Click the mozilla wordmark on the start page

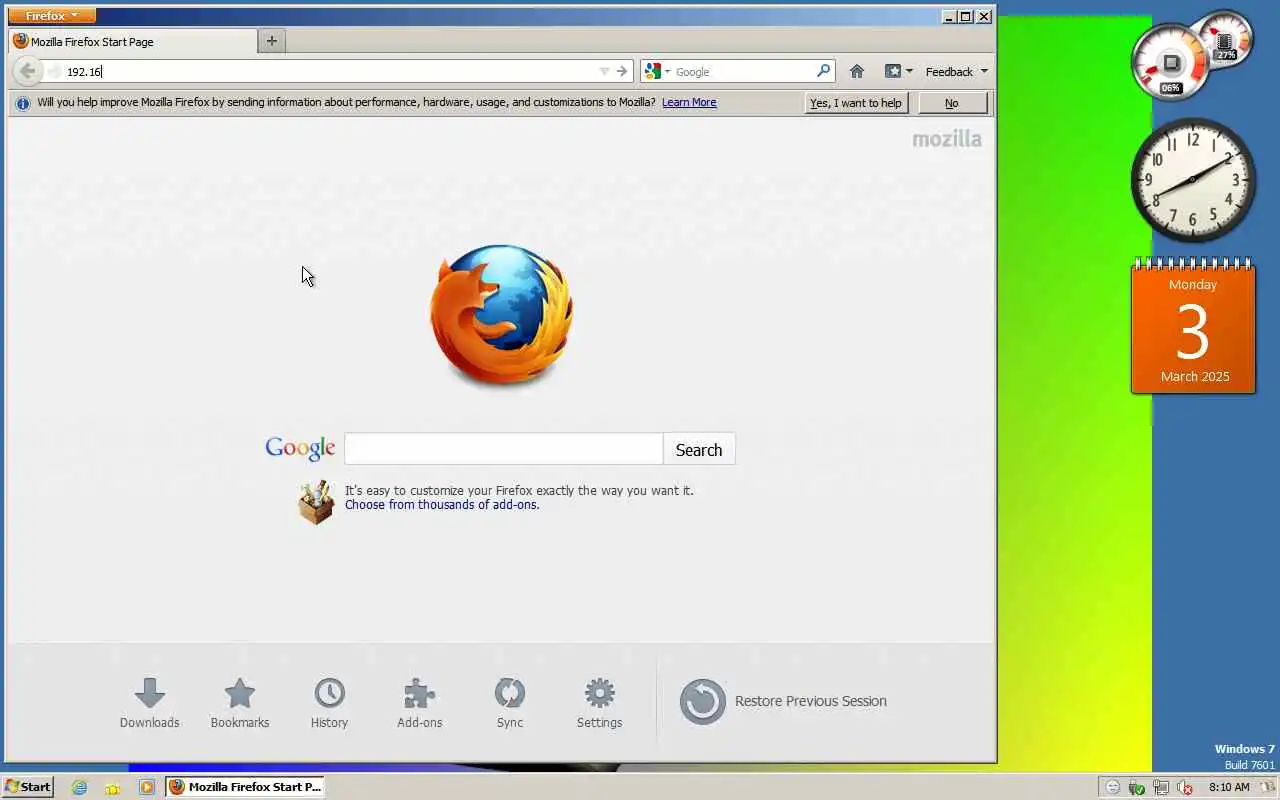(x=947, y=139)
